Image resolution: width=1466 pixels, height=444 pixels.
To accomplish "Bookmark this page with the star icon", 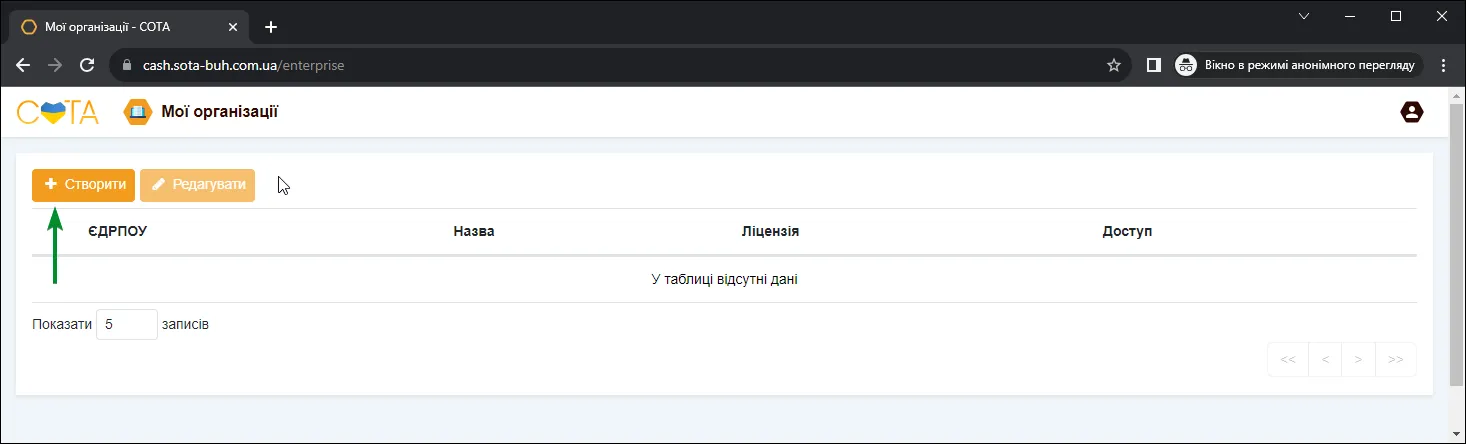I will tap(1113, 65).
